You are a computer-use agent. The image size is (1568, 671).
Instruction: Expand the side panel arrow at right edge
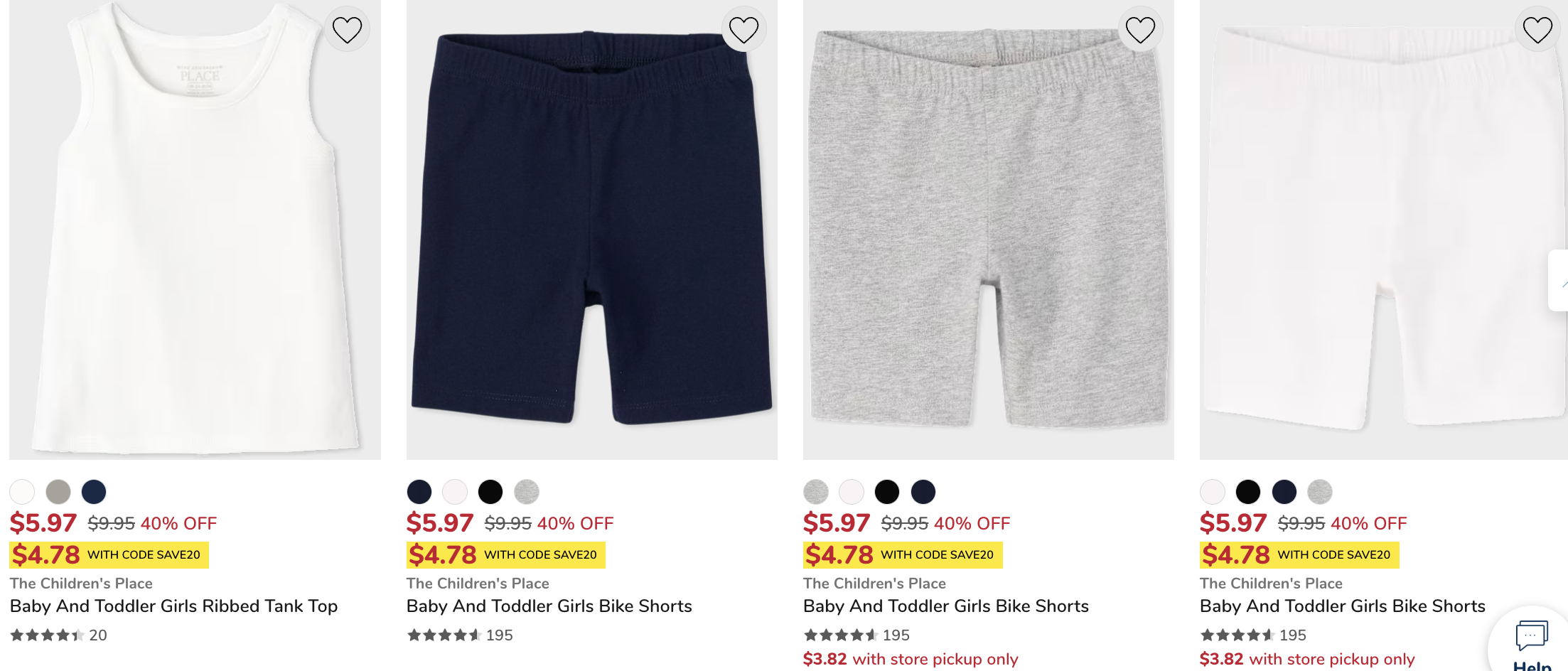(x=1559, y=281)
